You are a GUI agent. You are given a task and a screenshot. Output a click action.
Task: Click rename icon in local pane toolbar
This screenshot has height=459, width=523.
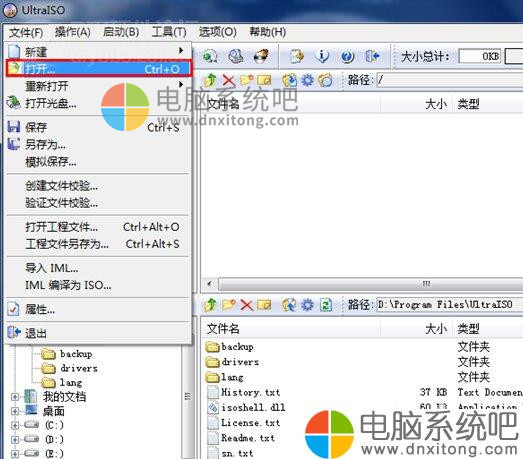tap(264, 305)
